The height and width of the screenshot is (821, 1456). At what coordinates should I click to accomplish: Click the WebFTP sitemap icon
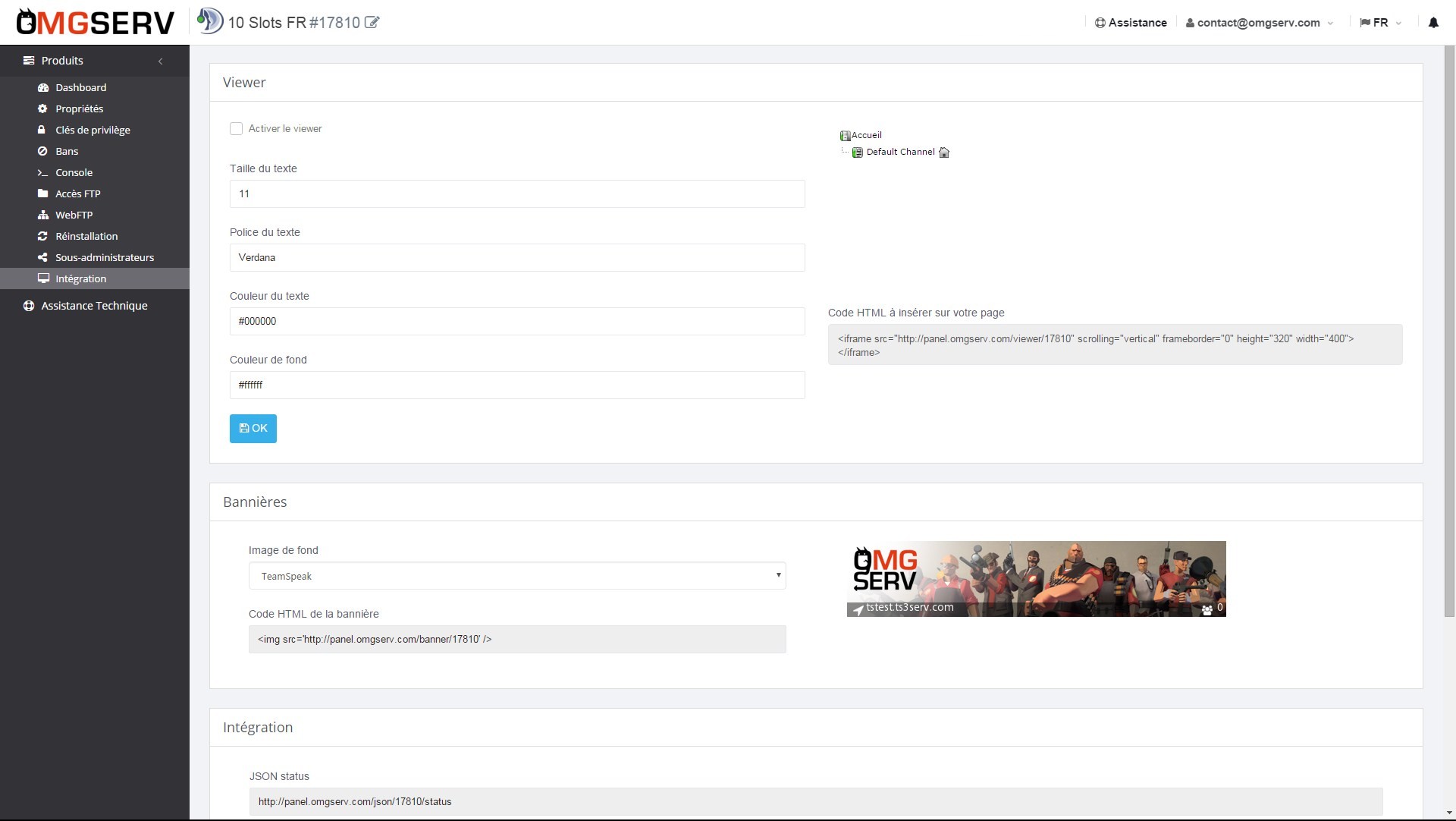point(43,215)
